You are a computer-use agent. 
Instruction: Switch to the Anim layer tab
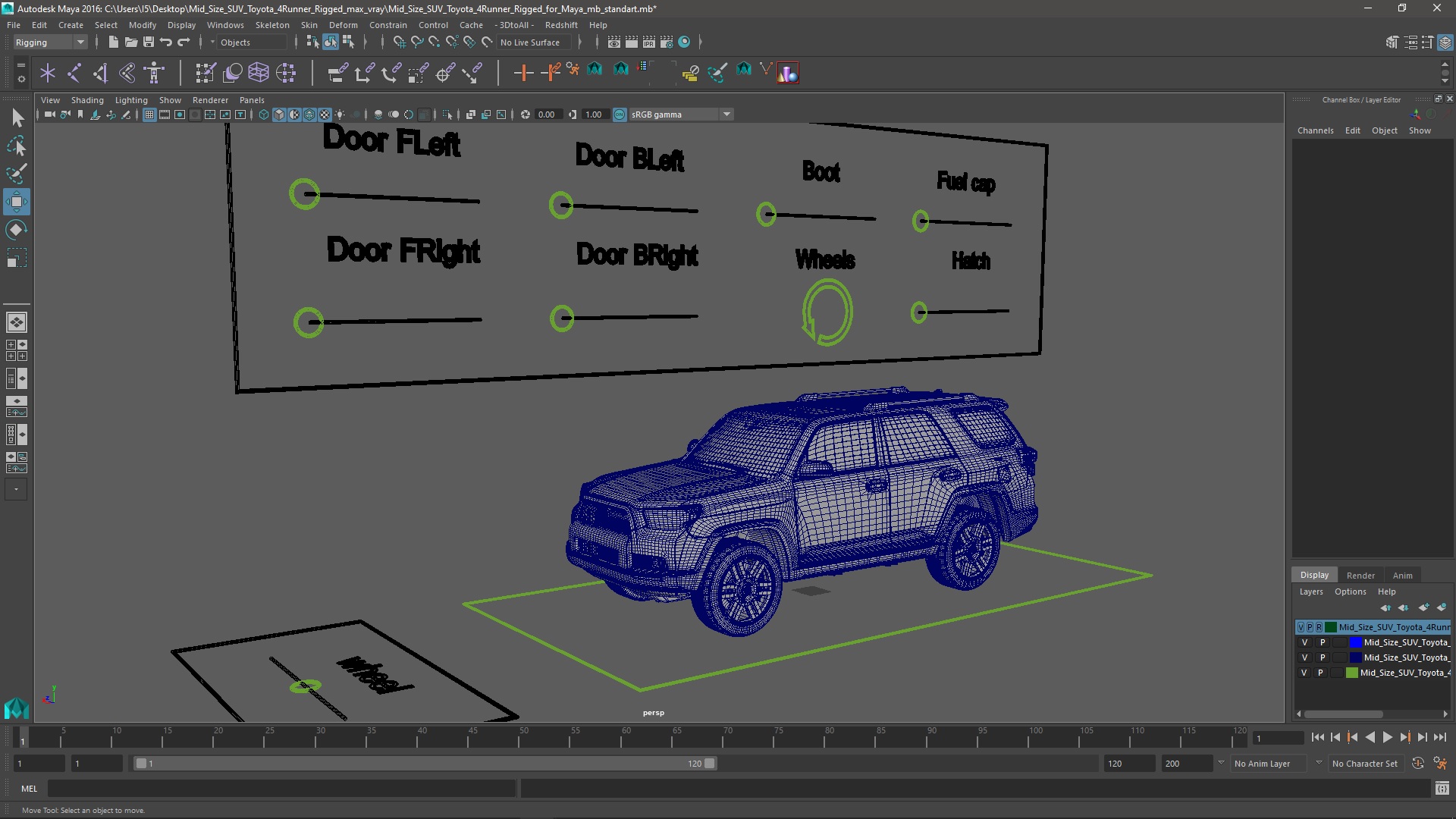click(x=1402, y=576)
